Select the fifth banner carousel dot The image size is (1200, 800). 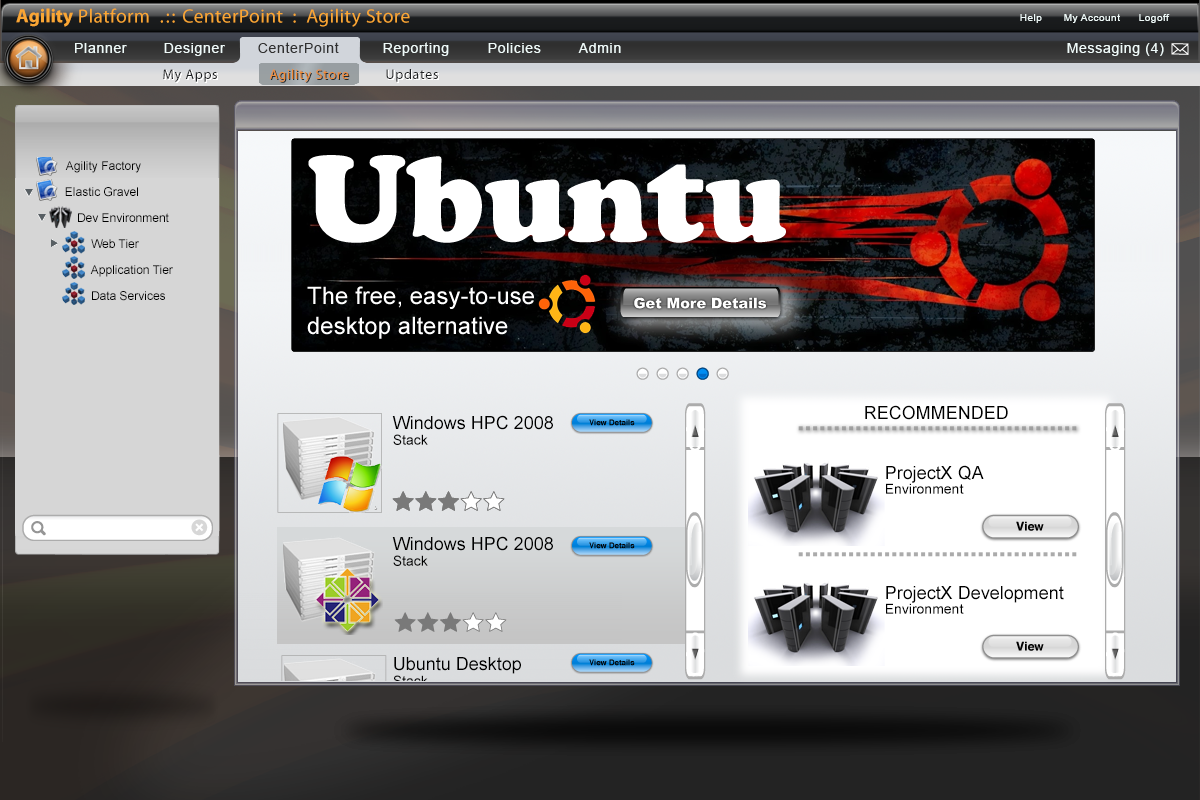[x=723, y=374]
